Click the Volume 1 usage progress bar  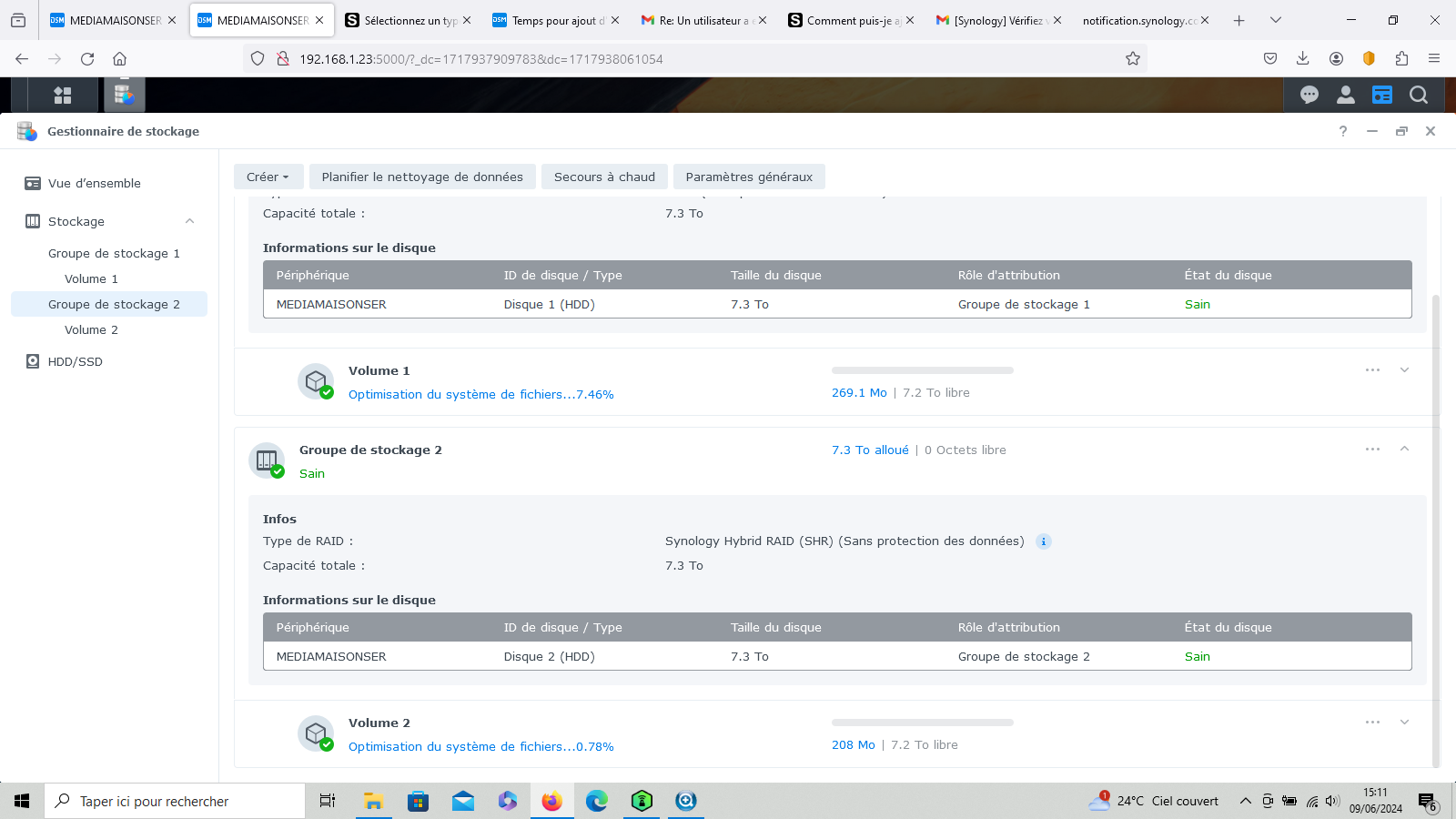tap(922, 370)
